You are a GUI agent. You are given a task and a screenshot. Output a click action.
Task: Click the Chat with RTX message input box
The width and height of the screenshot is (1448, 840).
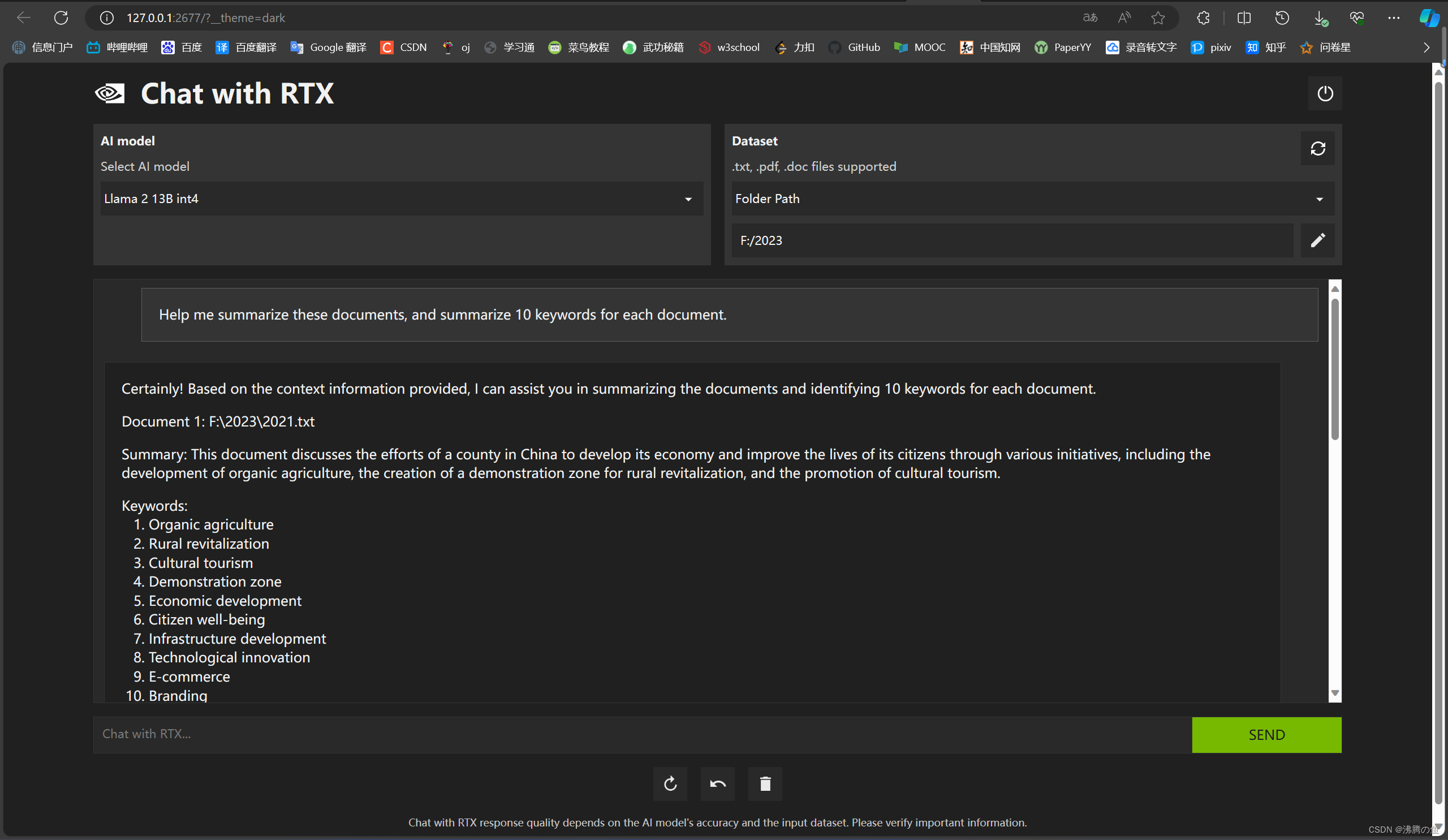tap(643, 735)
